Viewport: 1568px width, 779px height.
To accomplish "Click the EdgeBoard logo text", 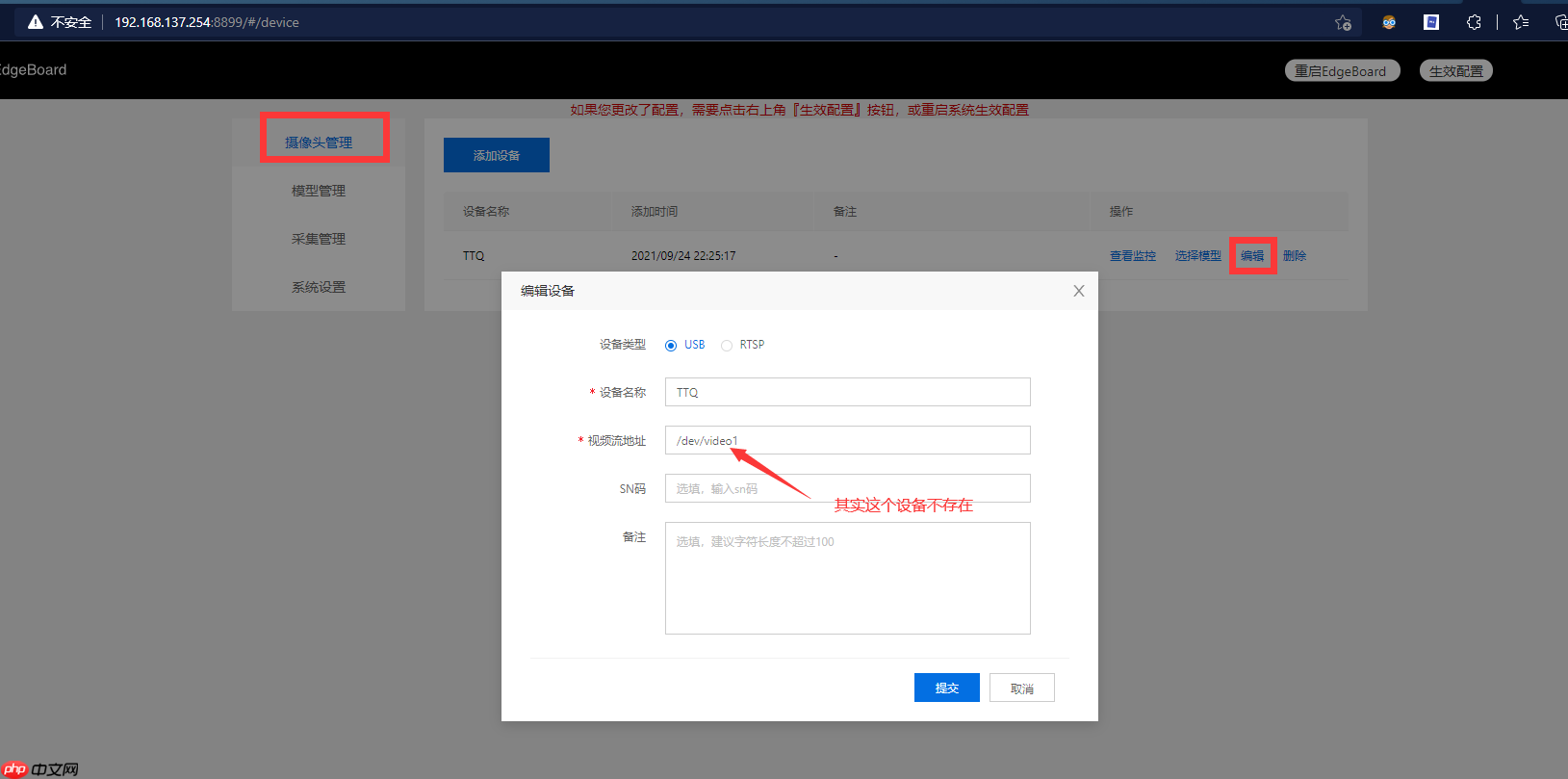I will tap(33, 69).
